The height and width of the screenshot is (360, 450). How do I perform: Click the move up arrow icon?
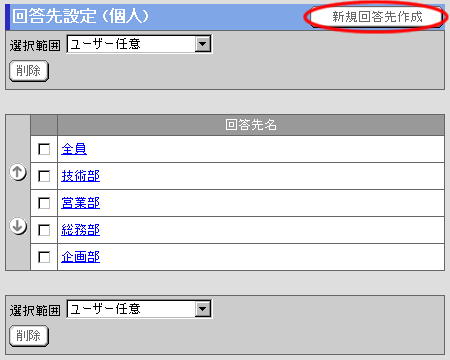18,172
